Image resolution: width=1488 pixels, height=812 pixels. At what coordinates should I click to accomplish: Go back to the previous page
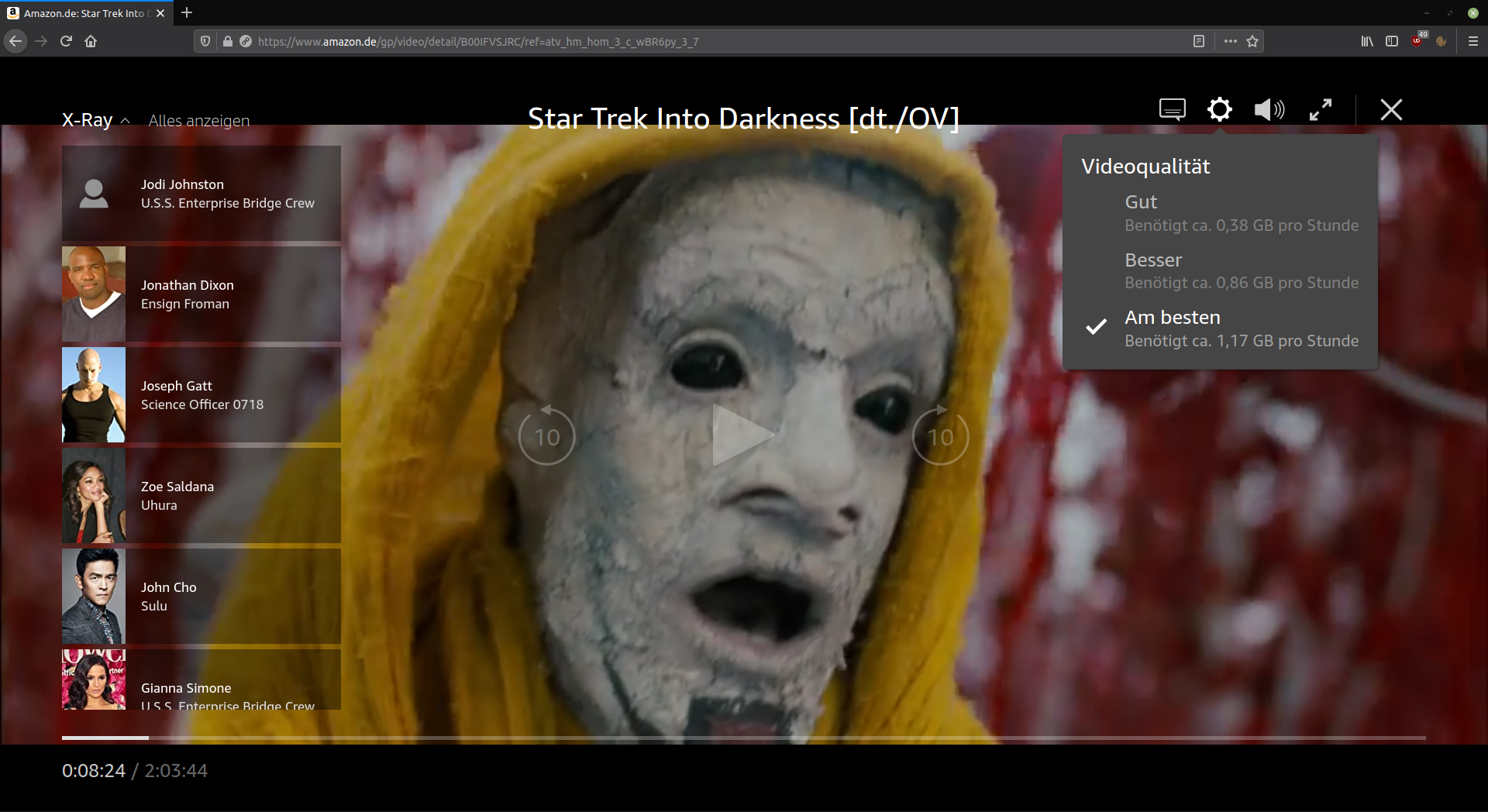[x=15, y=41]
